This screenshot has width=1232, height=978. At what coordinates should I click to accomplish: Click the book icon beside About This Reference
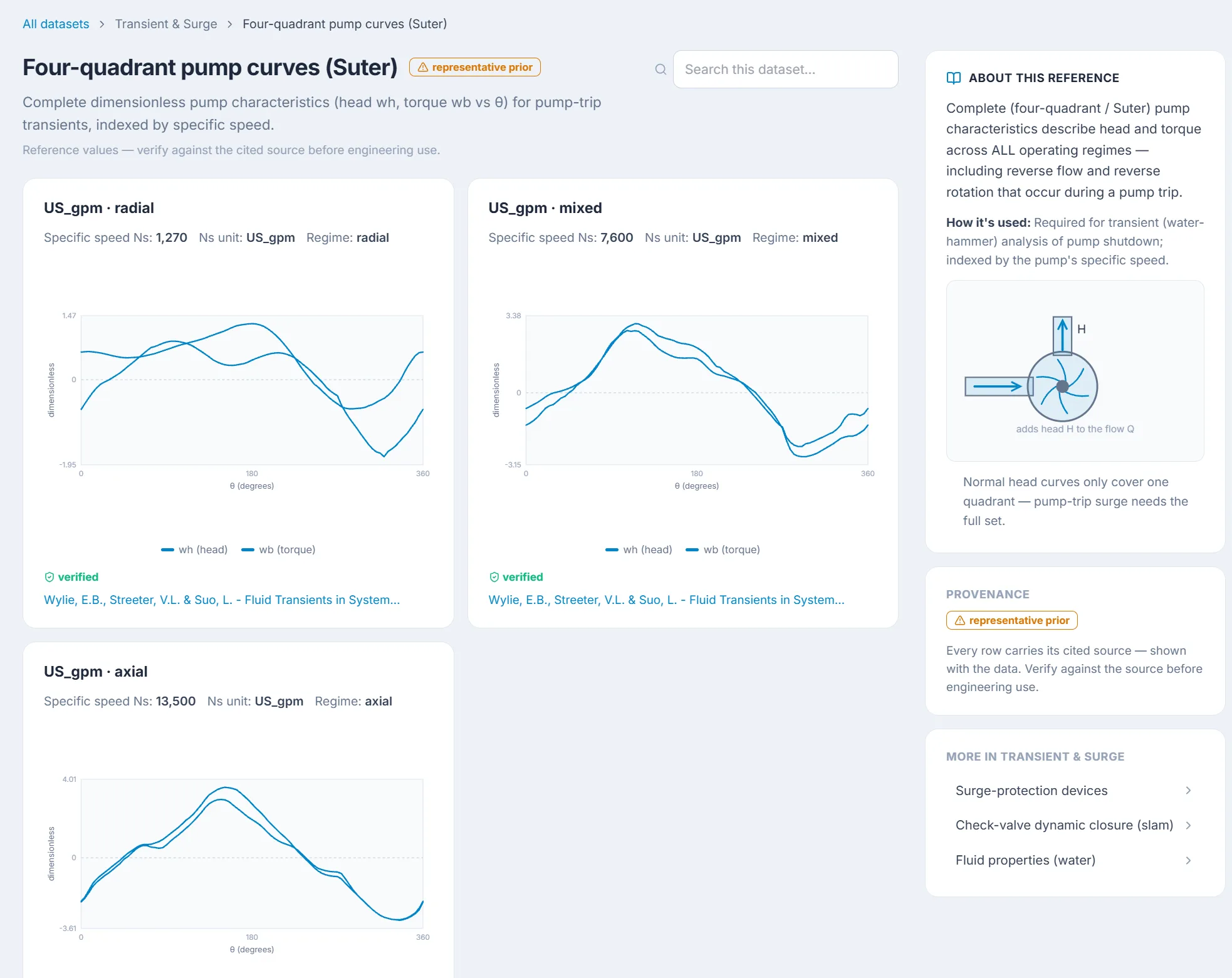coord(954,78)
